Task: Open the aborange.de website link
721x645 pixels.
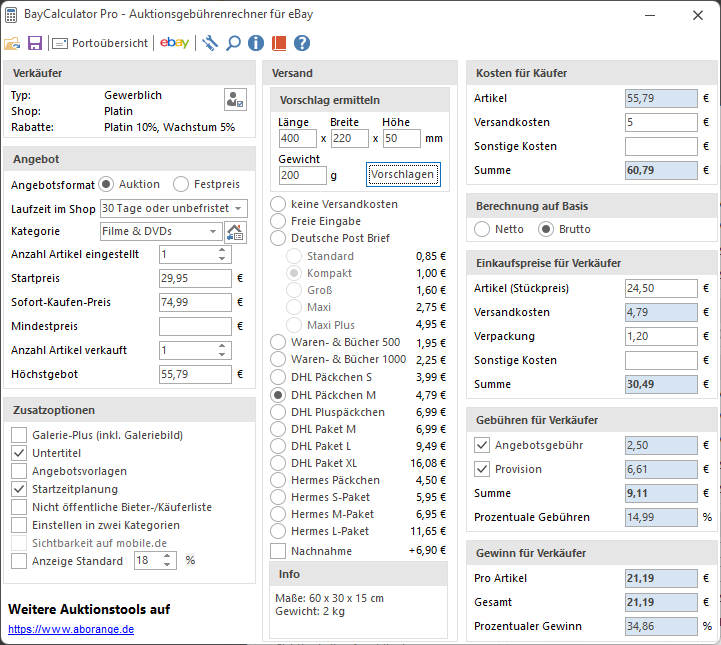Action: 71,629
